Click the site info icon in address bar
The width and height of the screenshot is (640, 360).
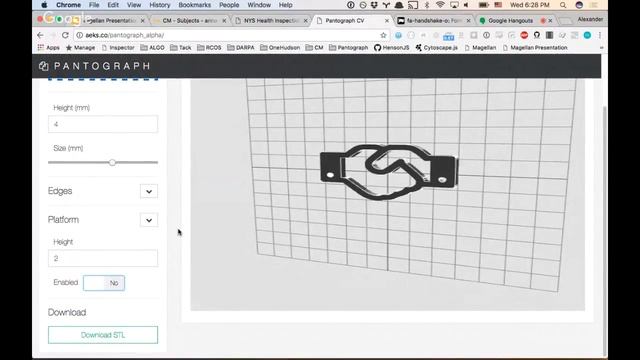[x=80, y=35]
